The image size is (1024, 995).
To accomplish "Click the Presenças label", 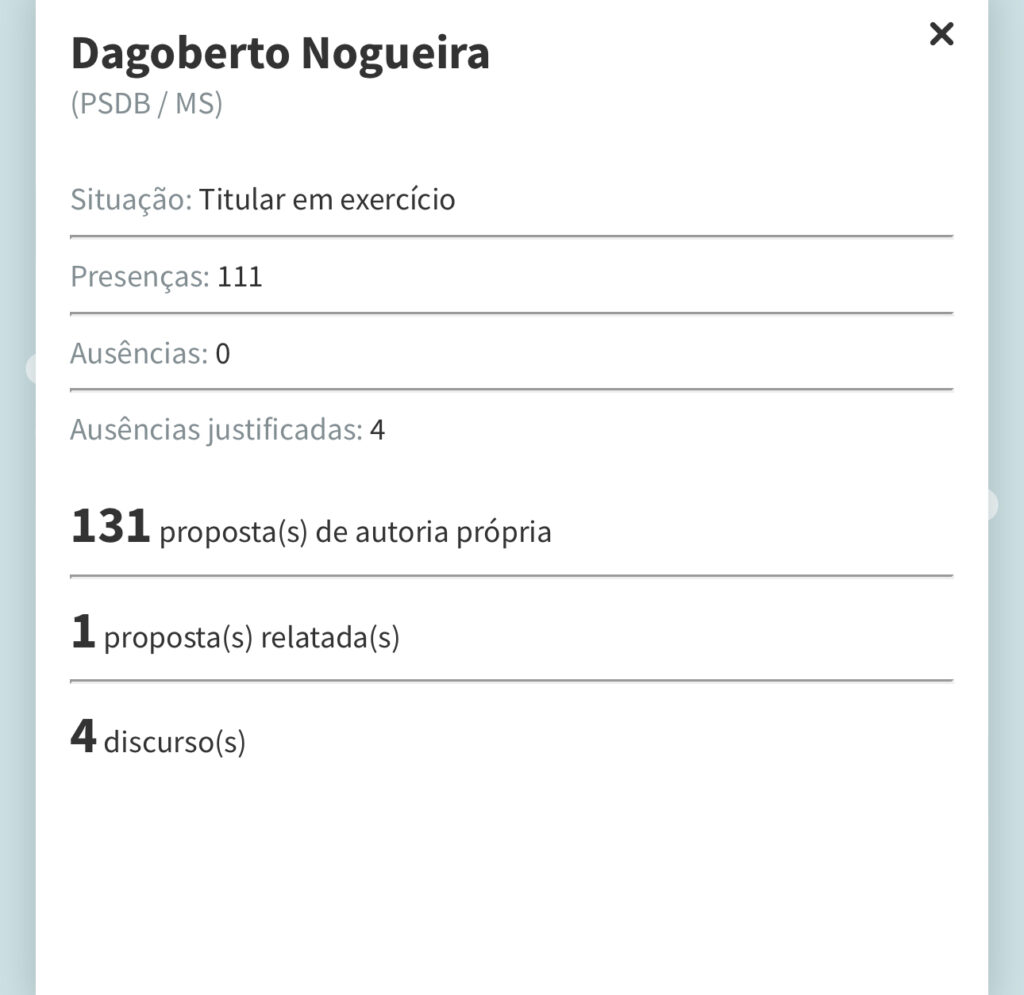I will [x=139, y=276].
